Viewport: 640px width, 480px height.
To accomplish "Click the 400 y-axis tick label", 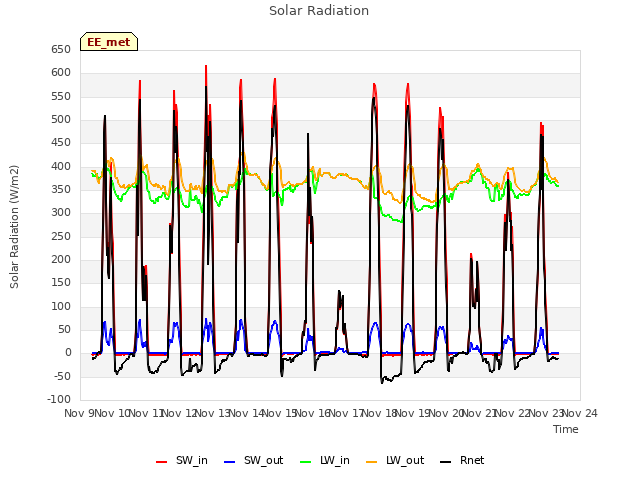I will click(x=61, y=167).
